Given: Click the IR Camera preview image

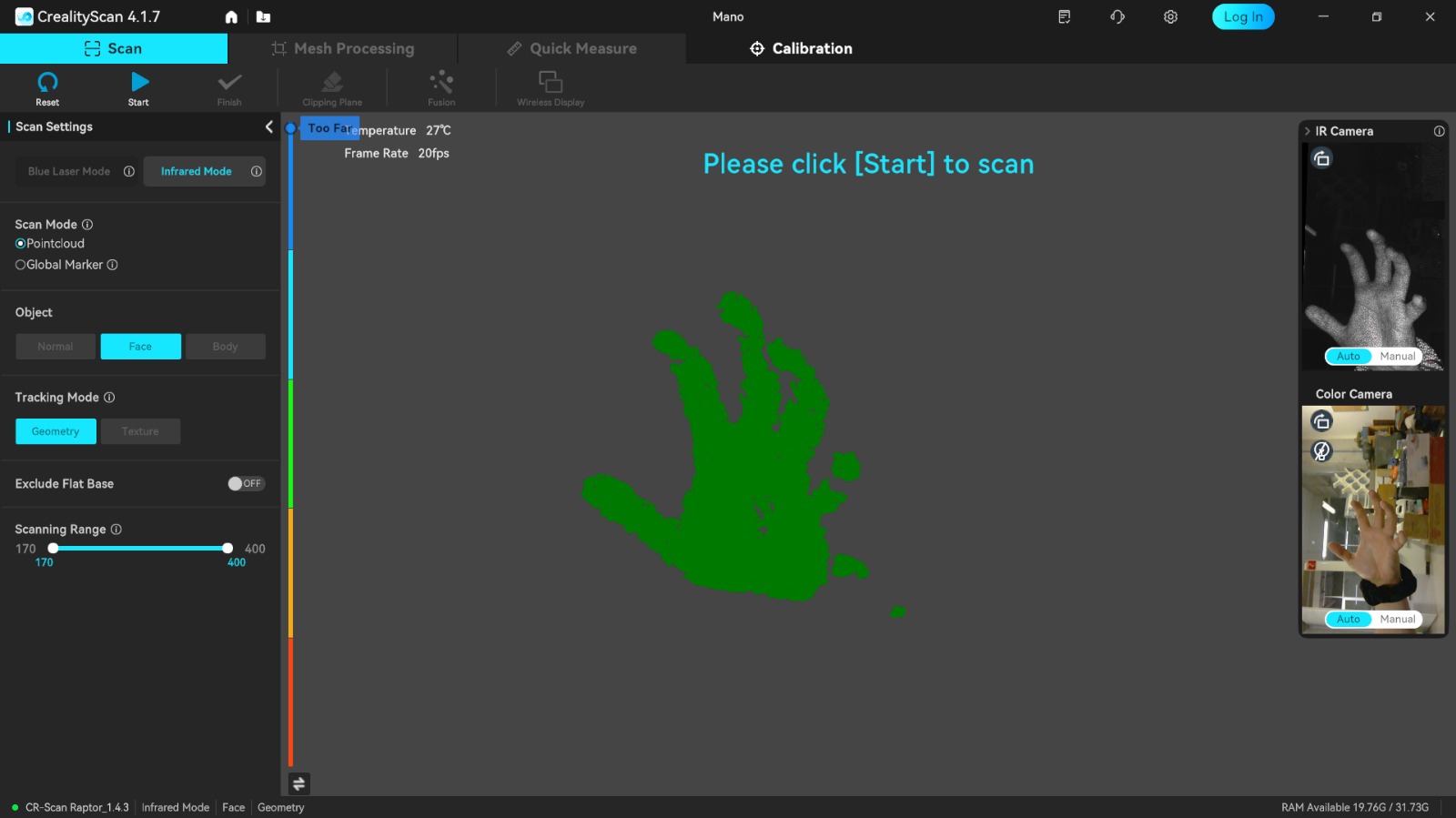Looking at the screenshot, I should pyautogui.click(x=1373, y=257).
